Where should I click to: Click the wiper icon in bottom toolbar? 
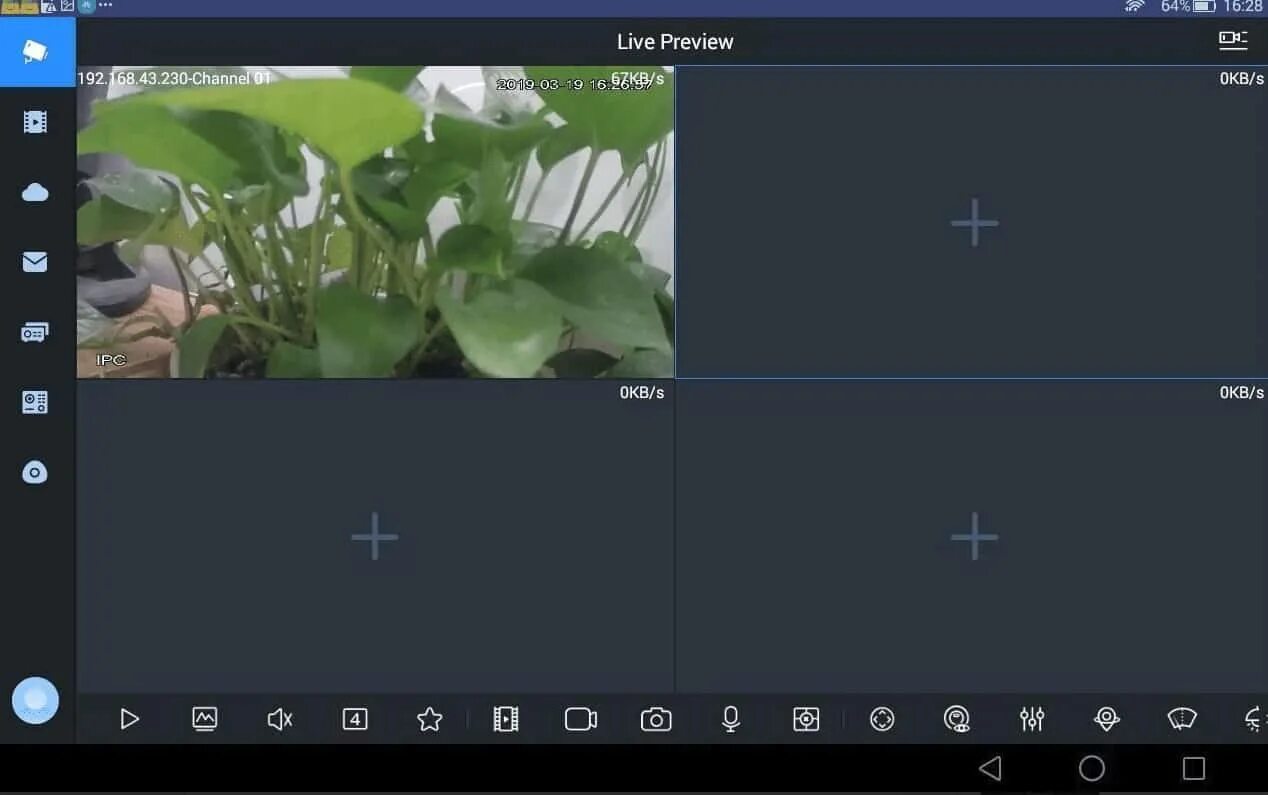(x=1182, y=719)
